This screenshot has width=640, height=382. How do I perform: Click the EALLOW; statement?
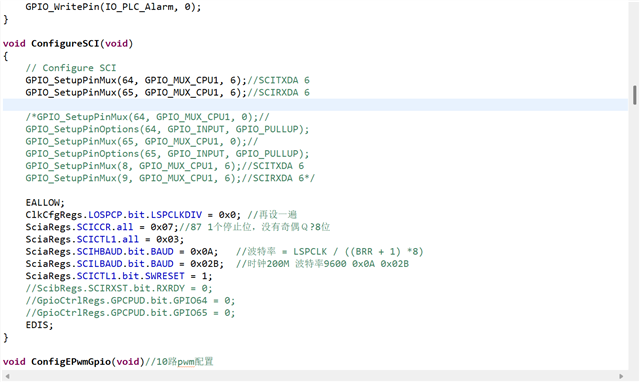(45, 203)
